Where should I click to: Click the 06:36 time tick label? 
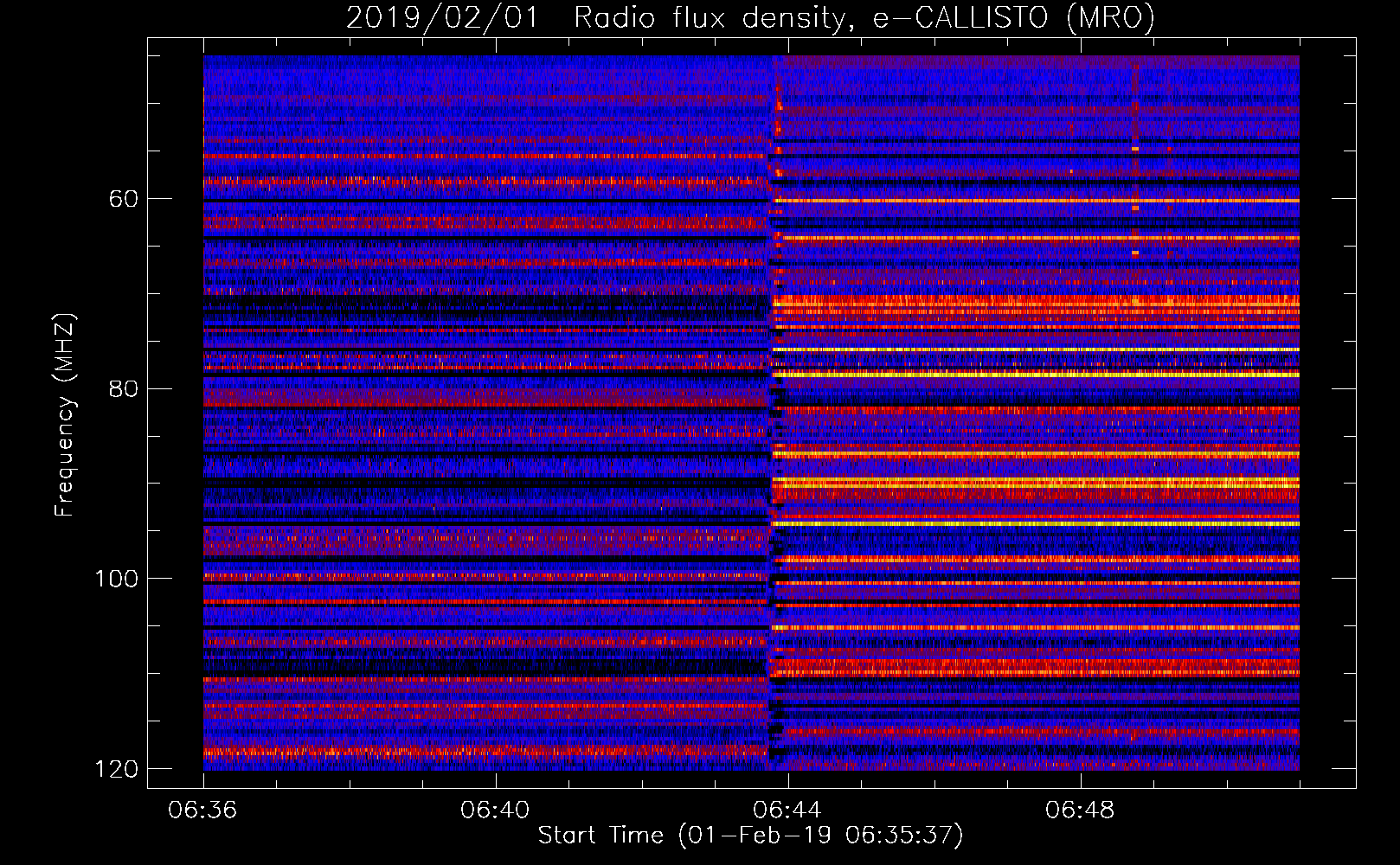[202, 811]
